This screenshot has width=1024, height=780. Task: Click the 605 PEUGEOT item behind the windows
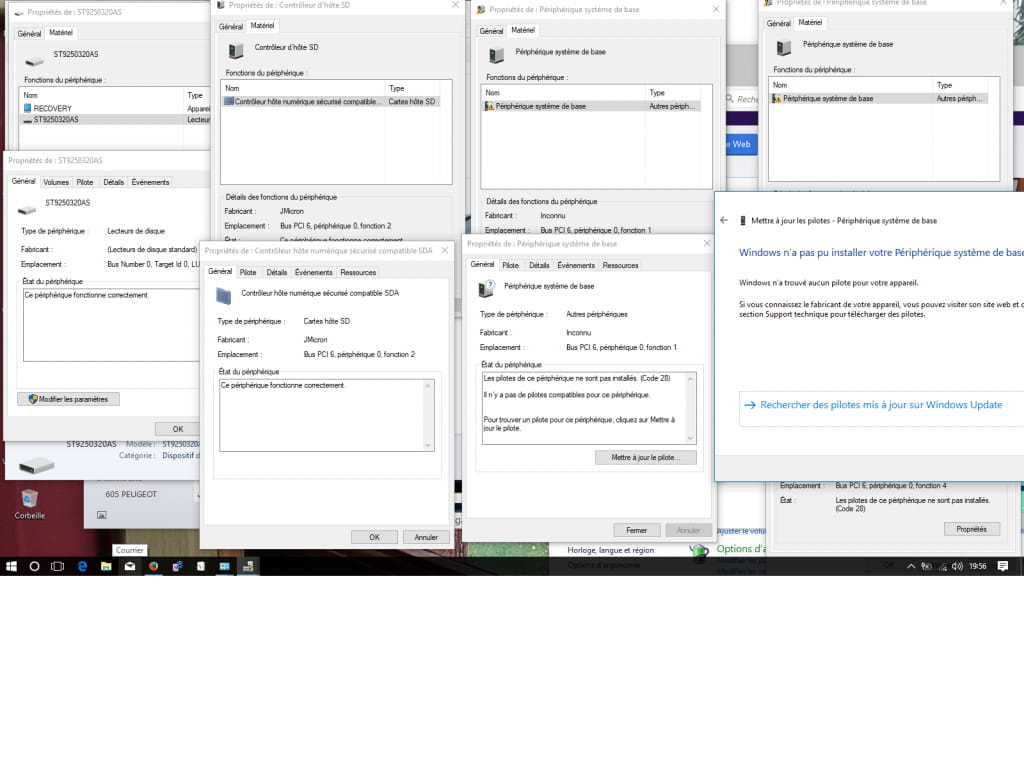click(x=131, y=494)
